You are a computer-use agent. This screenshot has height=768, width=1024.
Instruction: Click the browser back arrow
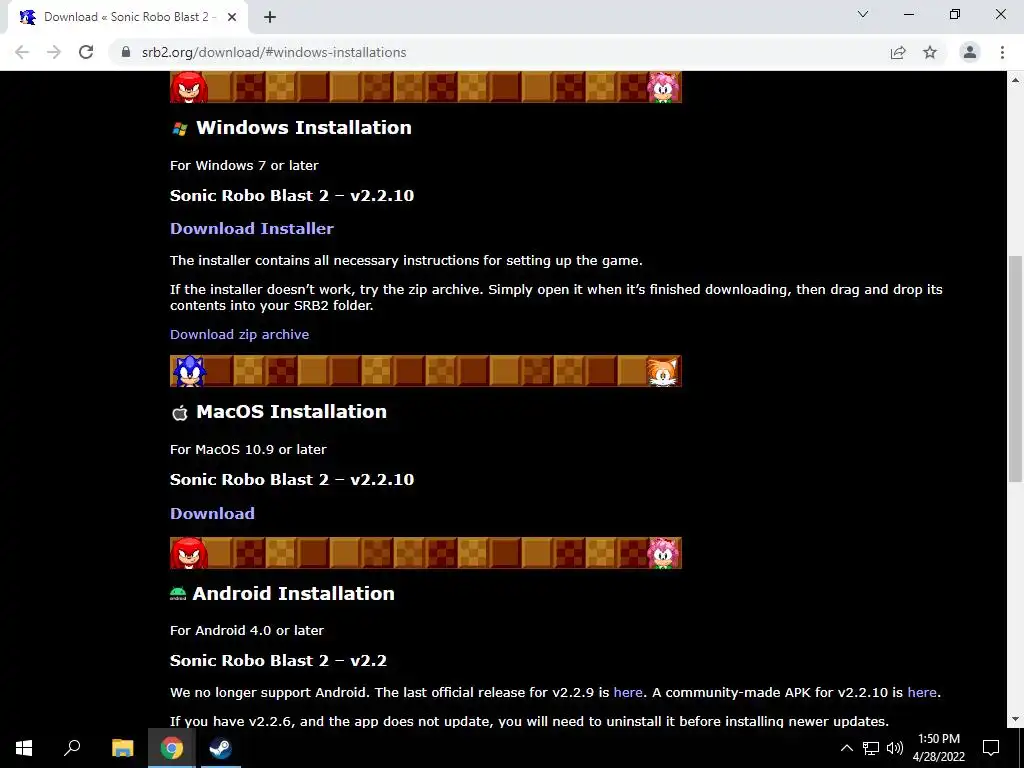pyautogui.click(x=22, y=52)
